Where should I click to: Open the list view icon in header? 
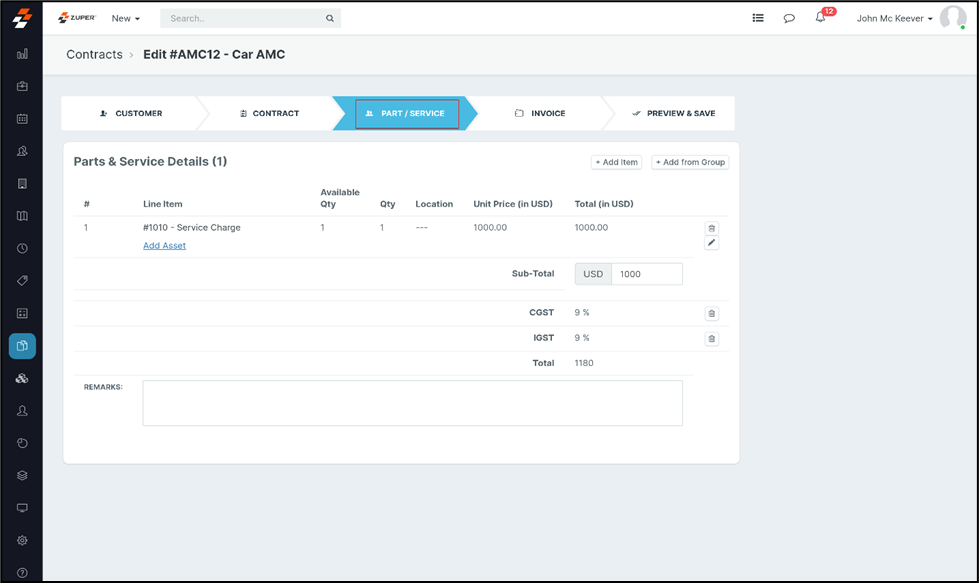tap(758, 18)
